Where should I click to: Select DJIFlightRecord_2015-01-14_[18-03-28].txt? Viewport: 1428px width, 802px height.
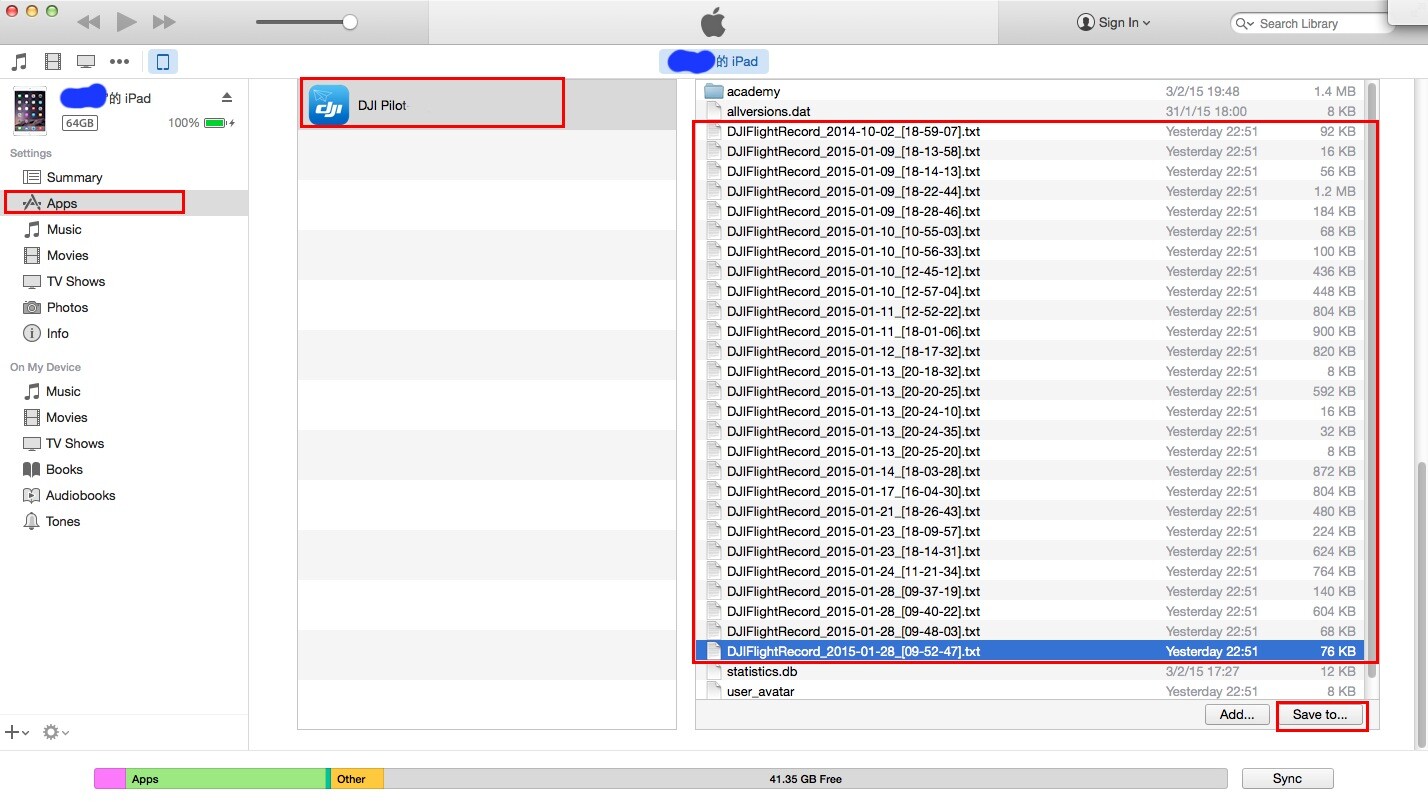click(x=1030, y=471)
